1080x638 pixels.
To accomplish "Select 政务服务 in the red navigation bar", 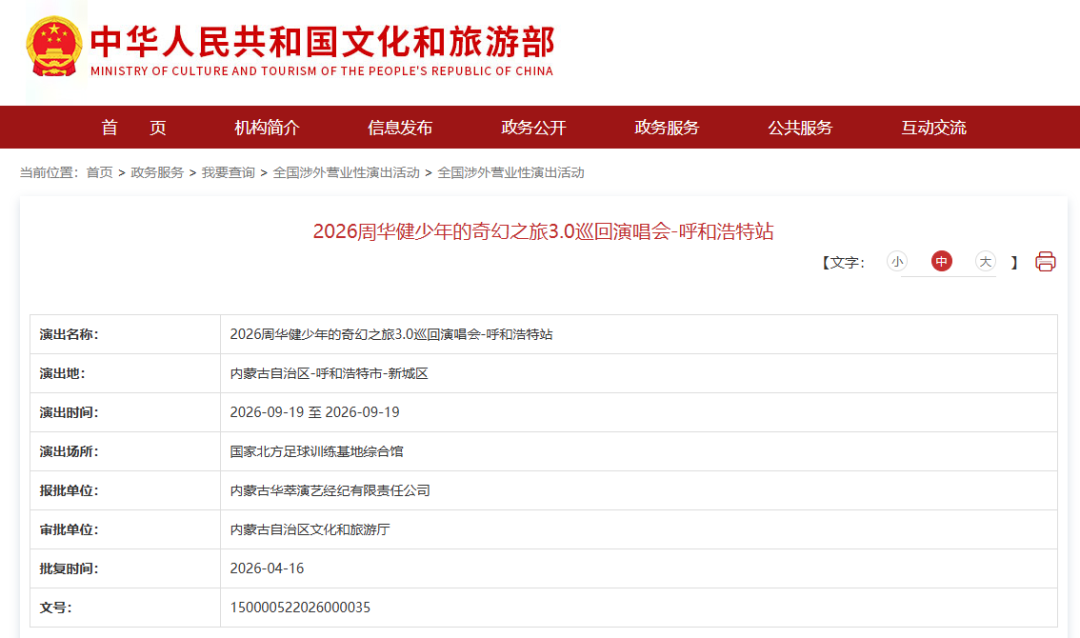I will [667, 127].
